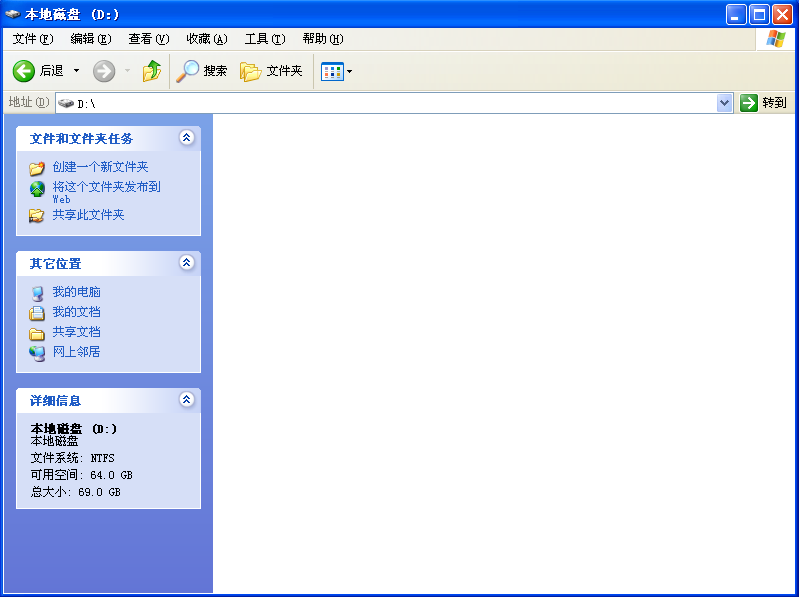Collapse the 文件和文件夹任务 panel
Image resolution: width=799 pixels, height=597 pixels.
(x=186, y=138)
